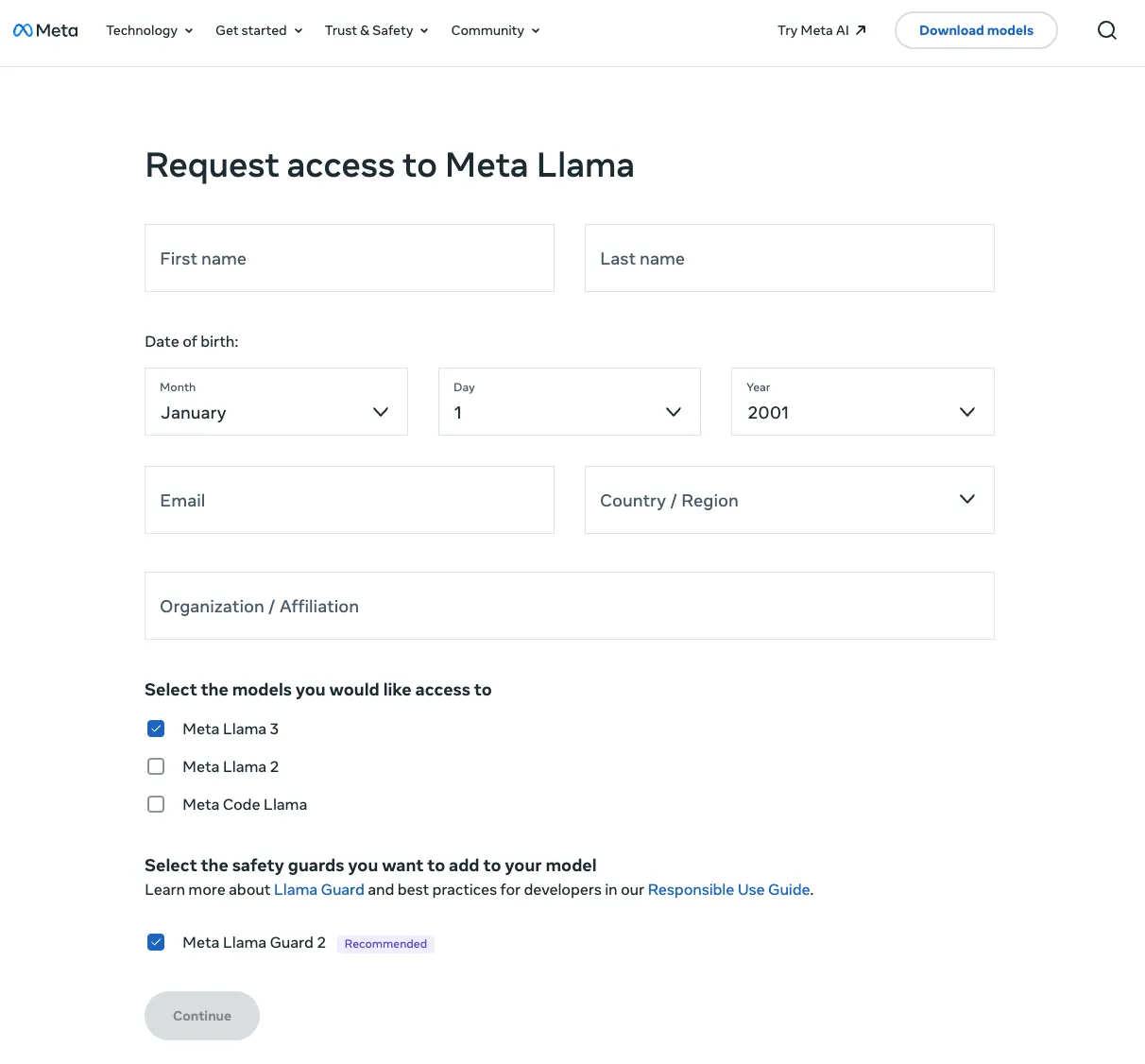The width and height of the screenshot is (1145, 1064).
Task: Open the Month dropdown showing January
Action: click(276, 402)
